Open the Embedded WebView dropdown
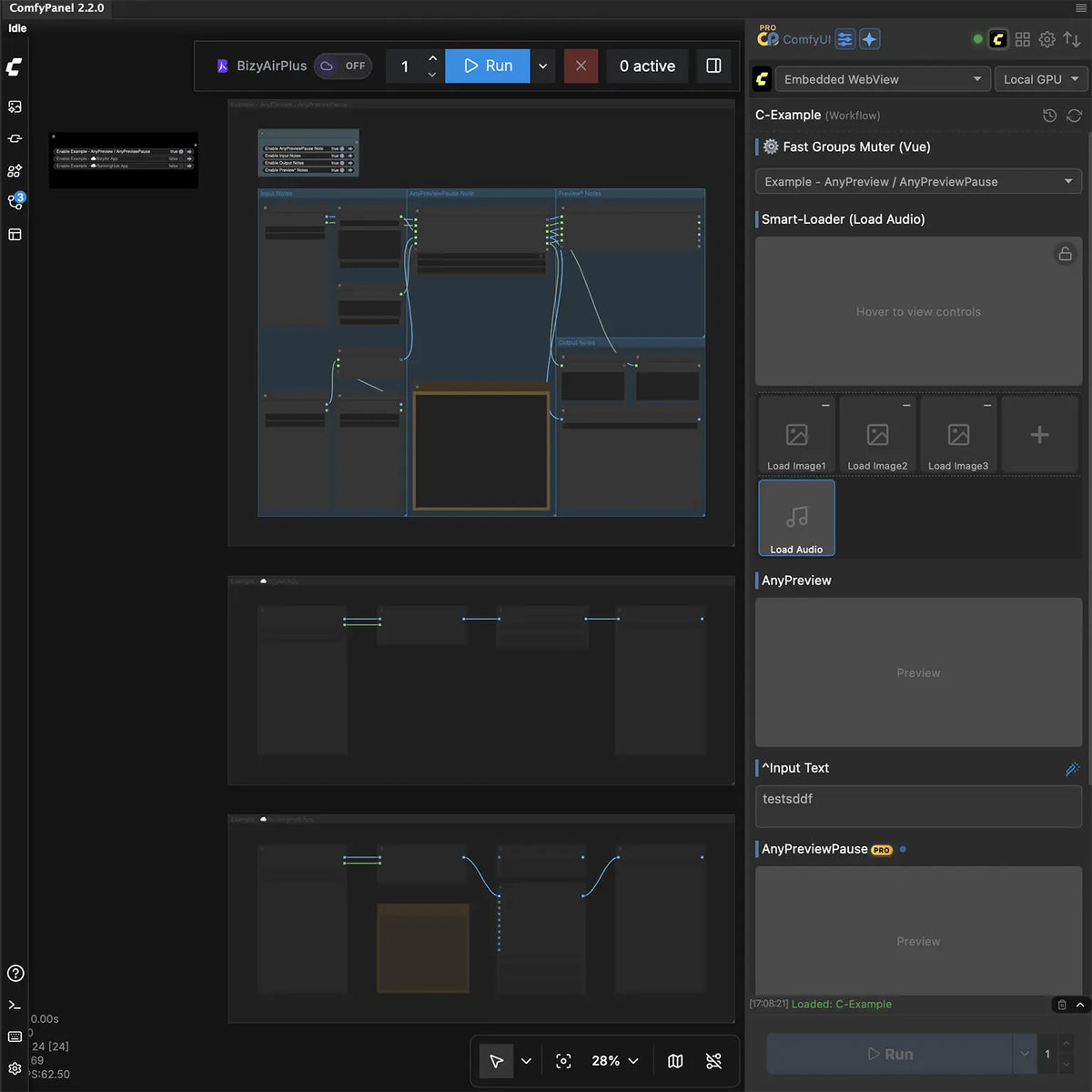Image resolution: width=1092 pixels, height=1092 pixels. click(881, 79)
